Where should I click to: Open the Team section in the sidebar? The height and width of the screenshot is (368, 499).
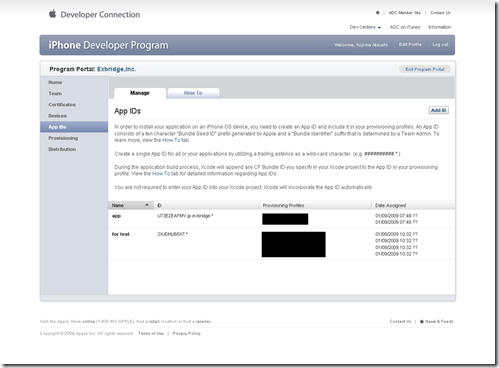(x=55, y=93)
